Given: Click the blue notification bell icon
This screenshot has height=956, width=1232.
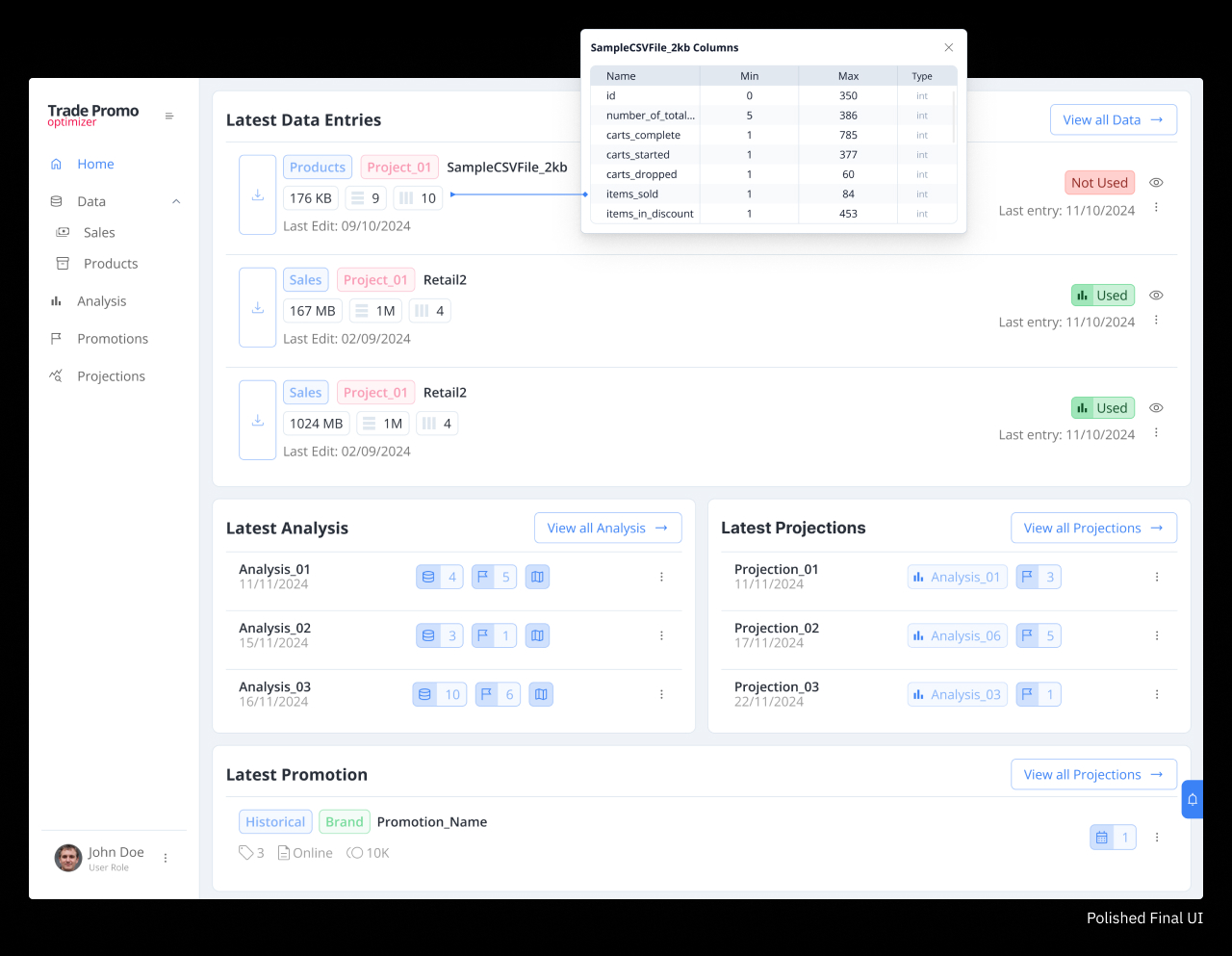Looking at the screenshot, I should click(1192, 799).
